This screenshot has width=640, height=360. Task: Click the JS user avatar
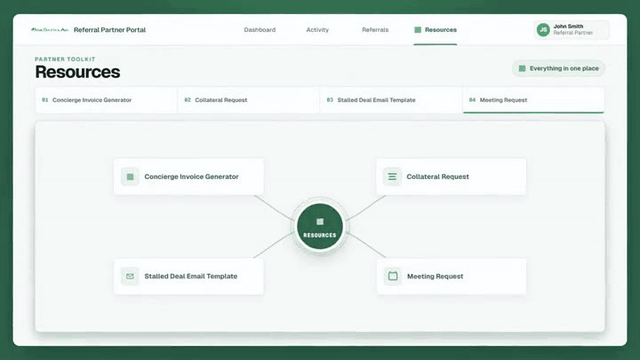click(543, 29)
